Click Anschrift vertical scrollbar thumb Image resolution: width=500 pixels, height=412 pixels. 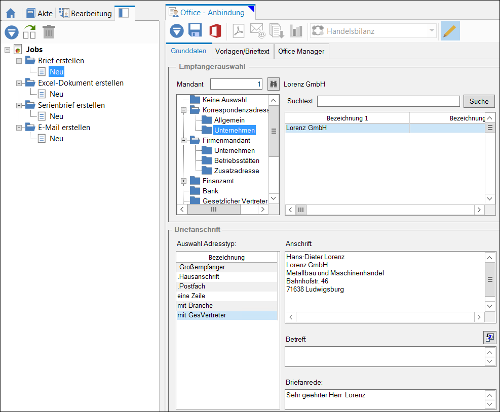pos(490,279)
